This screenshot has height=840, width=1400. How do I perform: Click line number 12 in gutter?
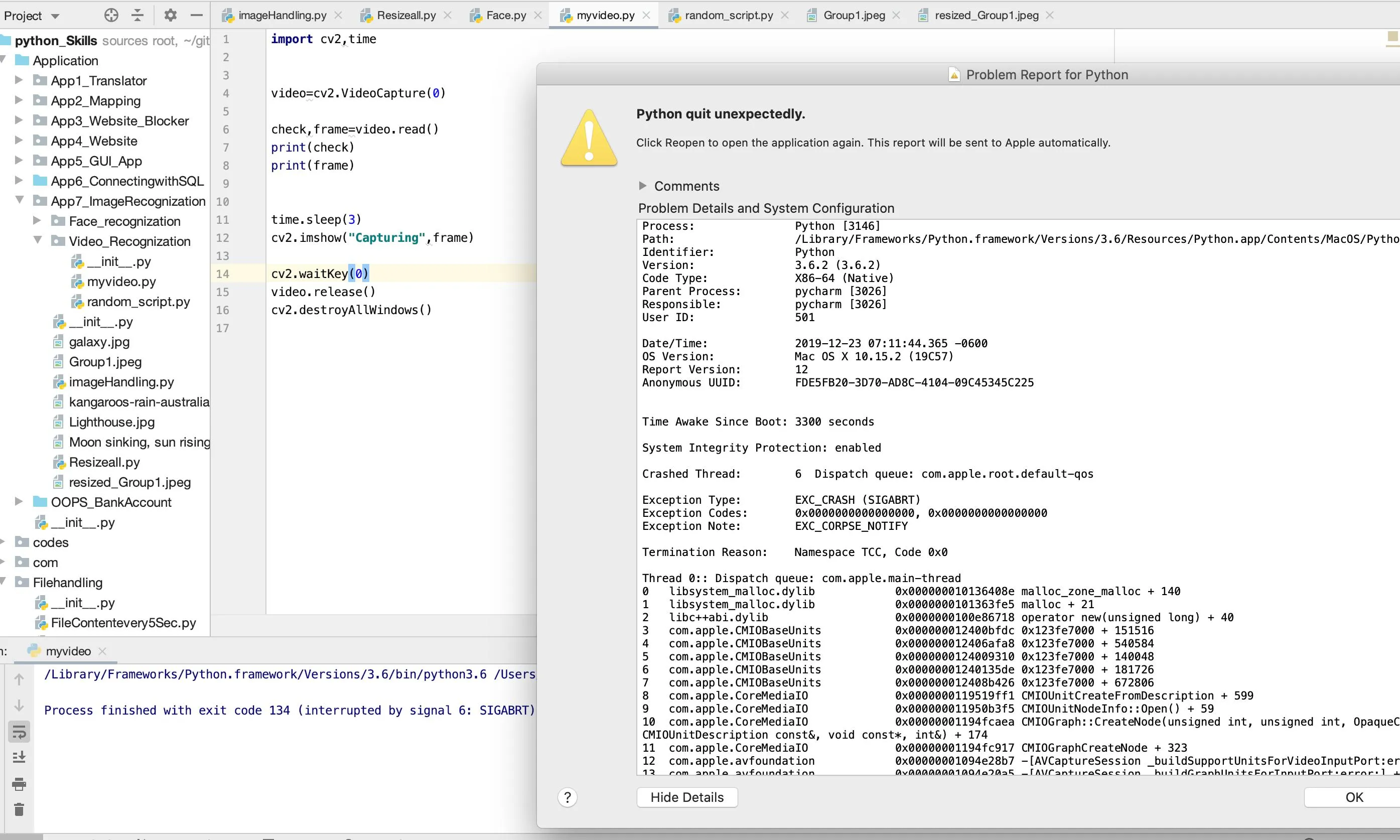point(222,238)
